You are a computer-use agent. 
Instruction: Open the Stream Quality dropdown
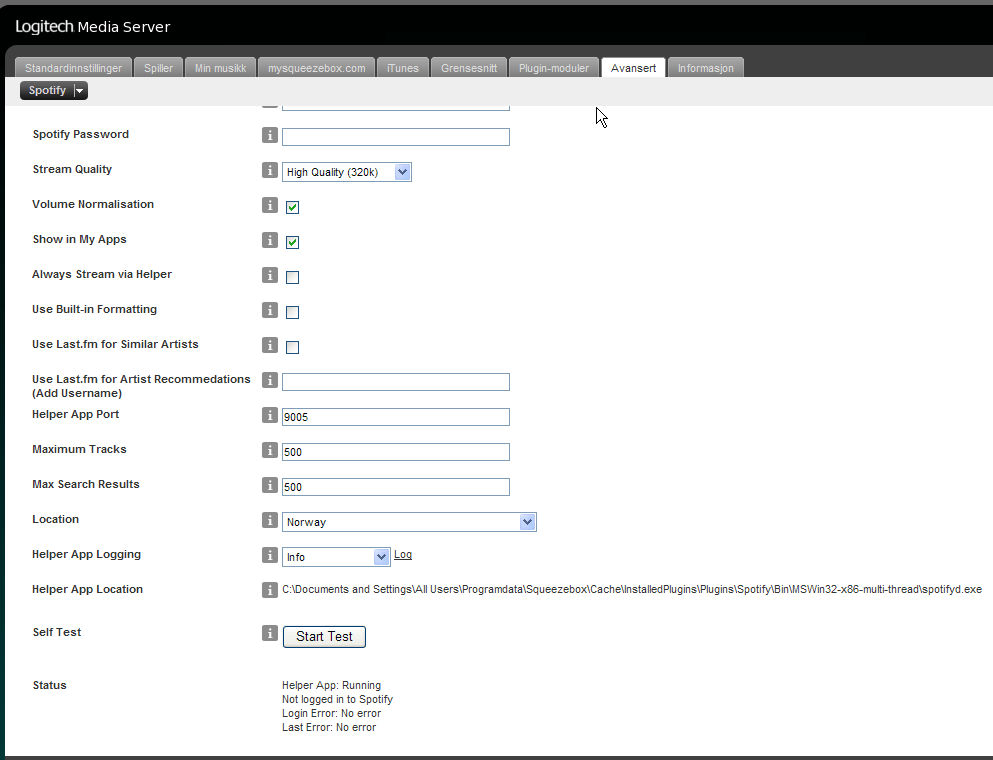[x=346, y=172]
